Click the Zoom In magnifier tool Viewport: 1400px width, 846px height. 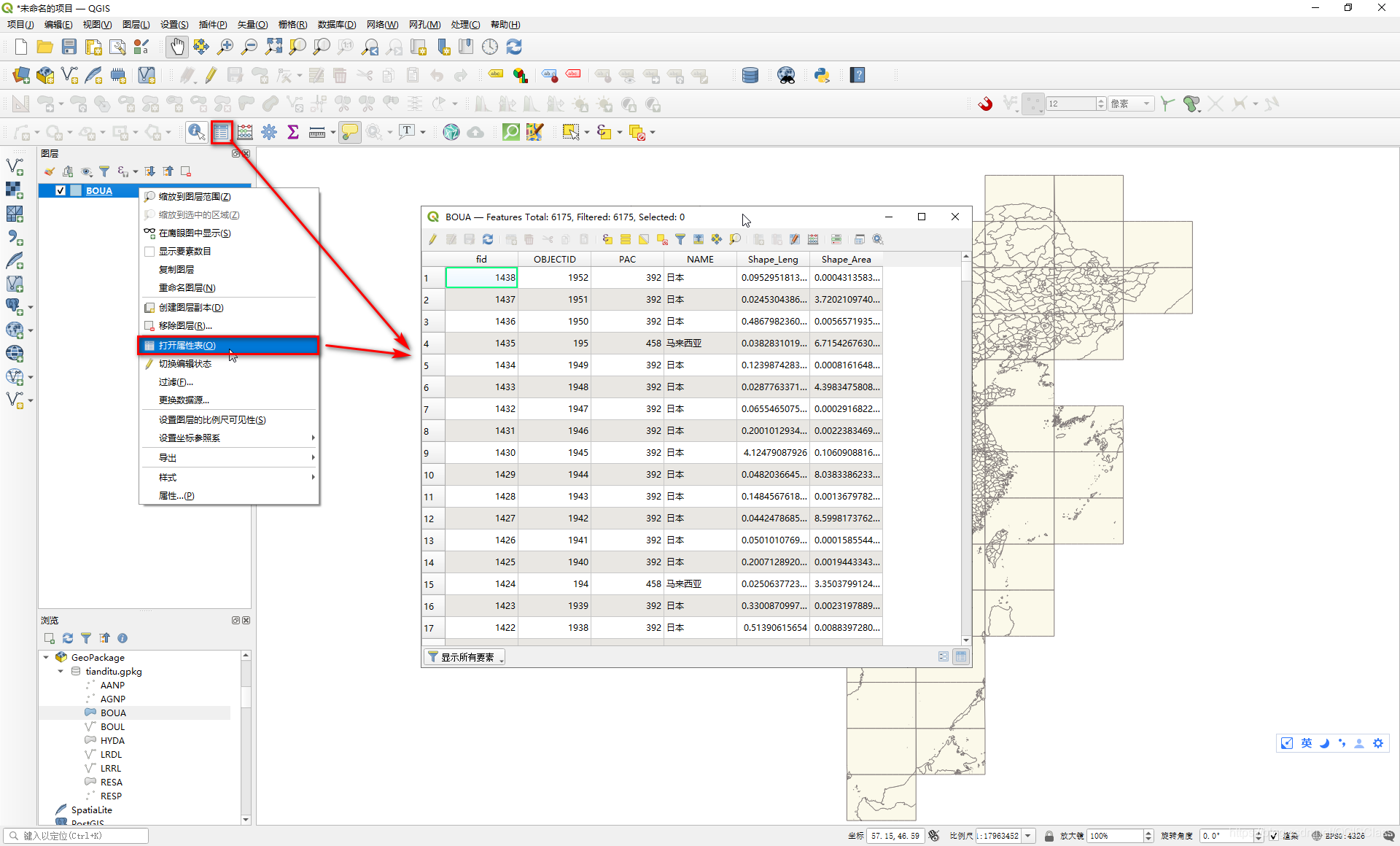(x=225, y=47)
